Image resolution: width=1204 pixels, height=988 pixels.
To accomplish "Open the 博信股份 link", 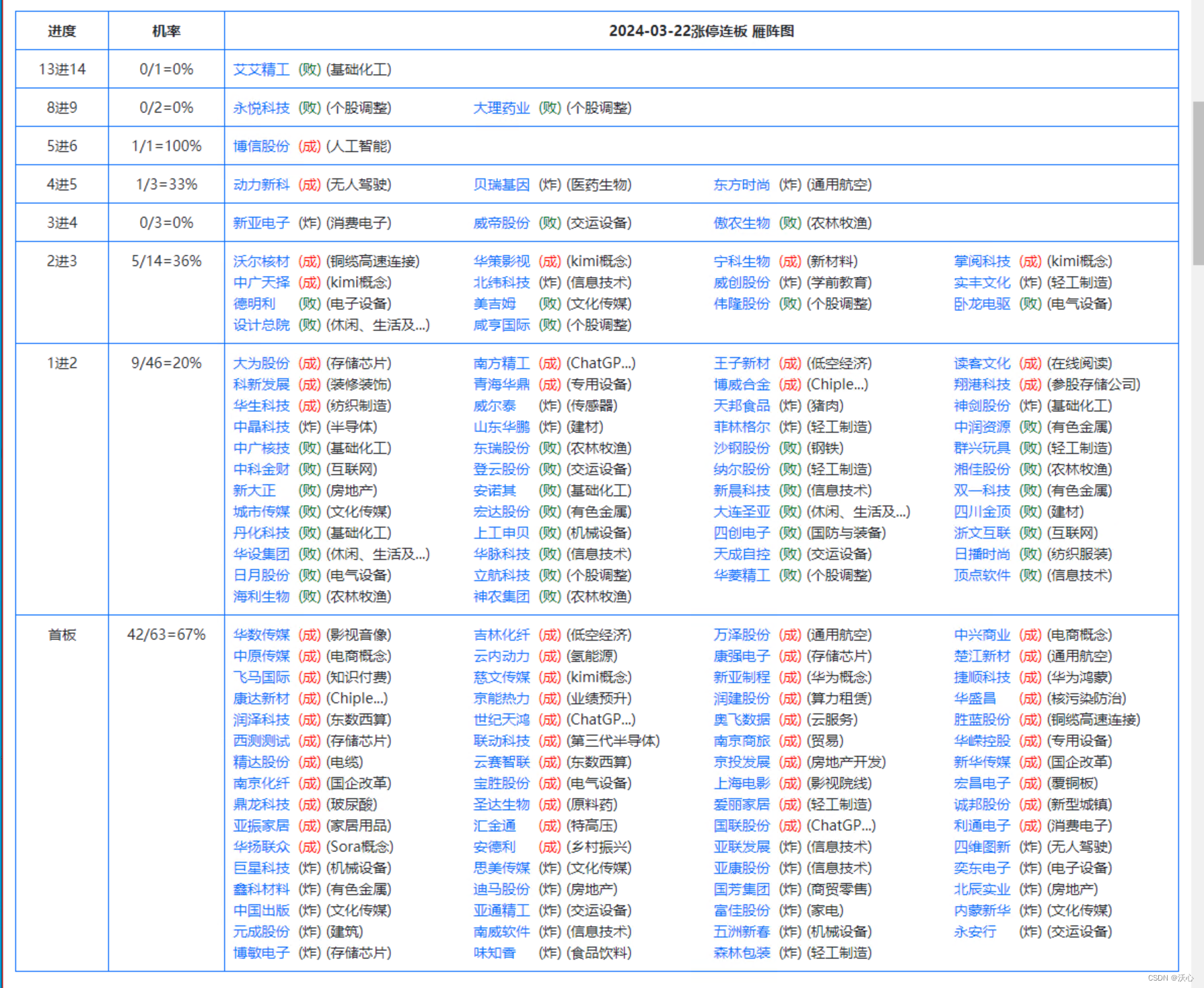I will tap(261, 146).
